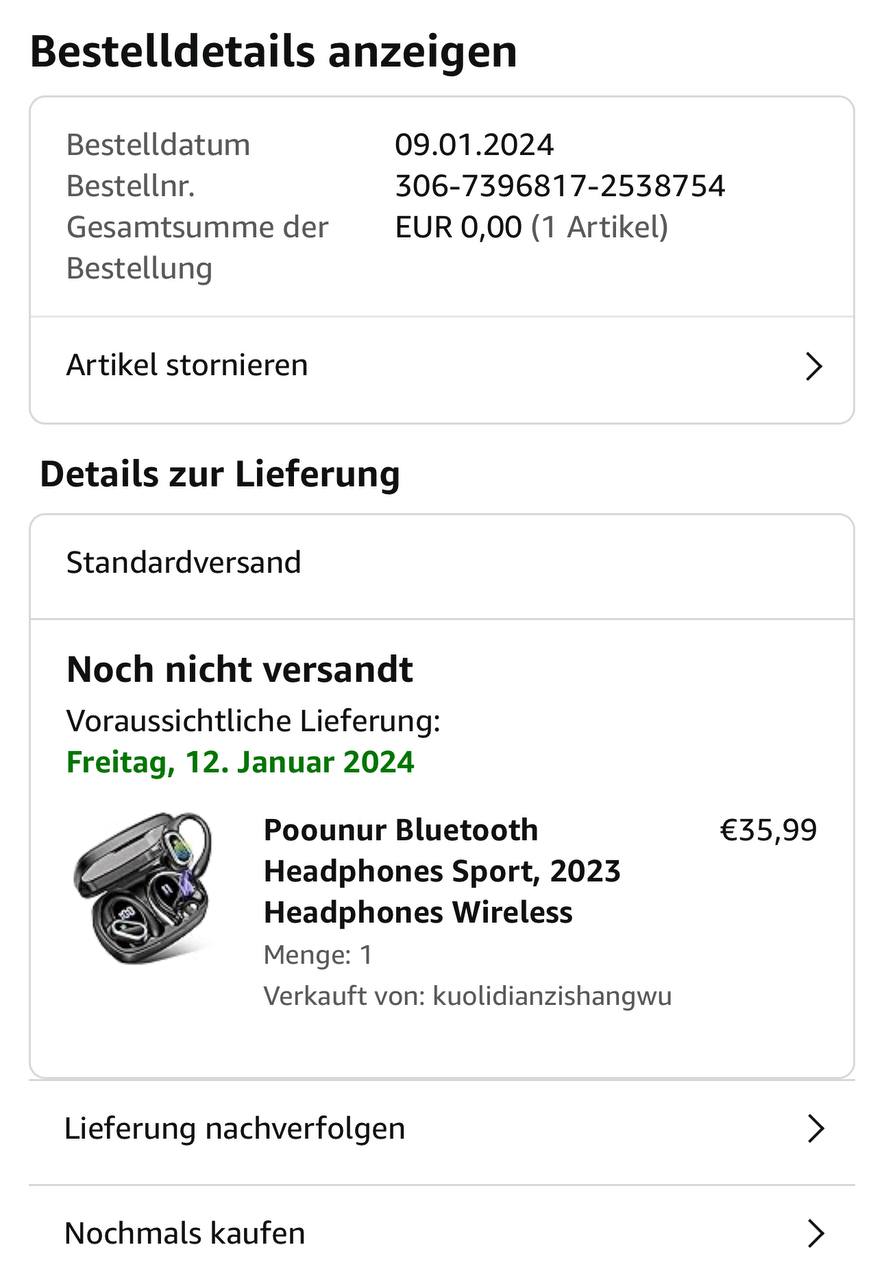Click the Noch nicht versandt status
884x1280 pixels.
pos(240,670)
